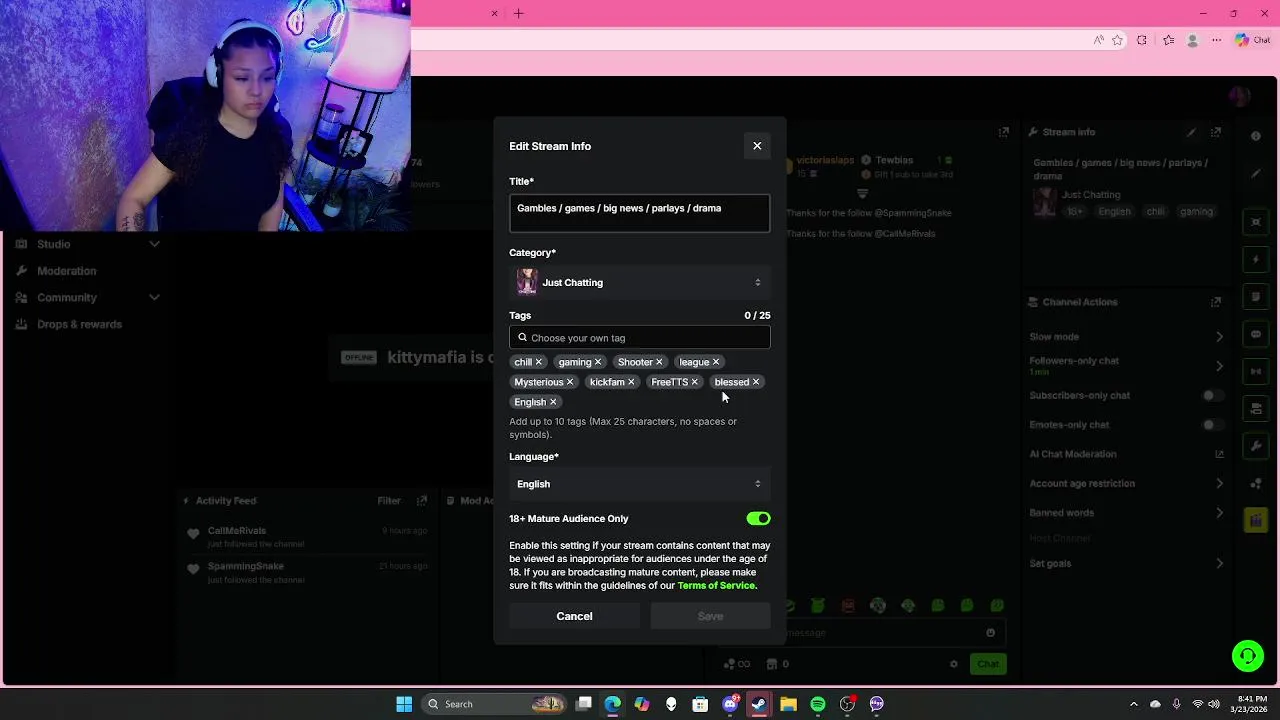1280x720 pixels.
Task: Expand the Studio sidebar section
Action: (154, 244)
